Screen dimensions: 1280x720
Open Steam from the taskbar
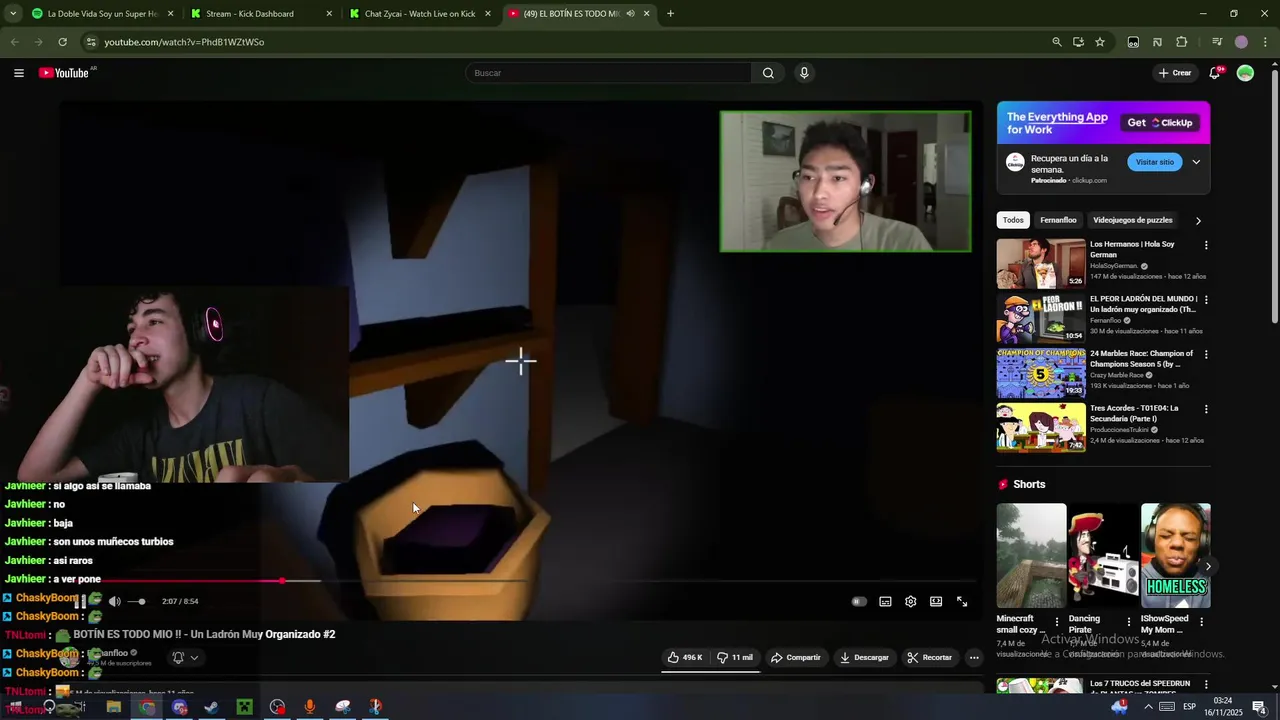(212, 707)
